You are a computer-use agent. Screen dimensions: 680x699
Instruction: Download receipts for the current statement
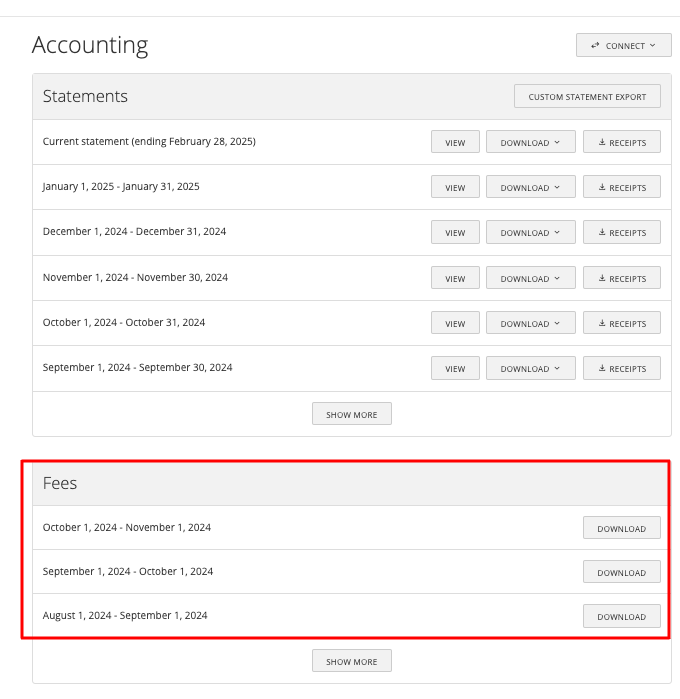point(621,143)
